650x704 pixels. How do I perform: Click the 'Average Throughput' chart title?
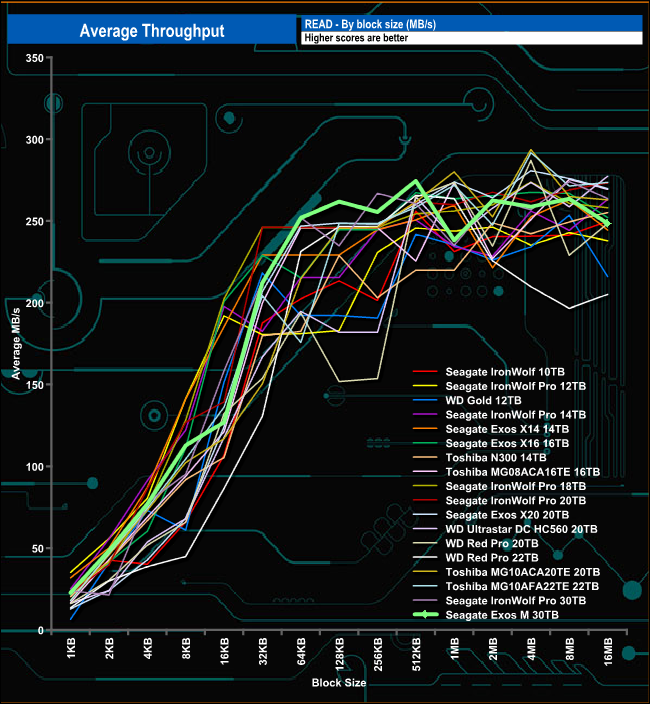152,31
